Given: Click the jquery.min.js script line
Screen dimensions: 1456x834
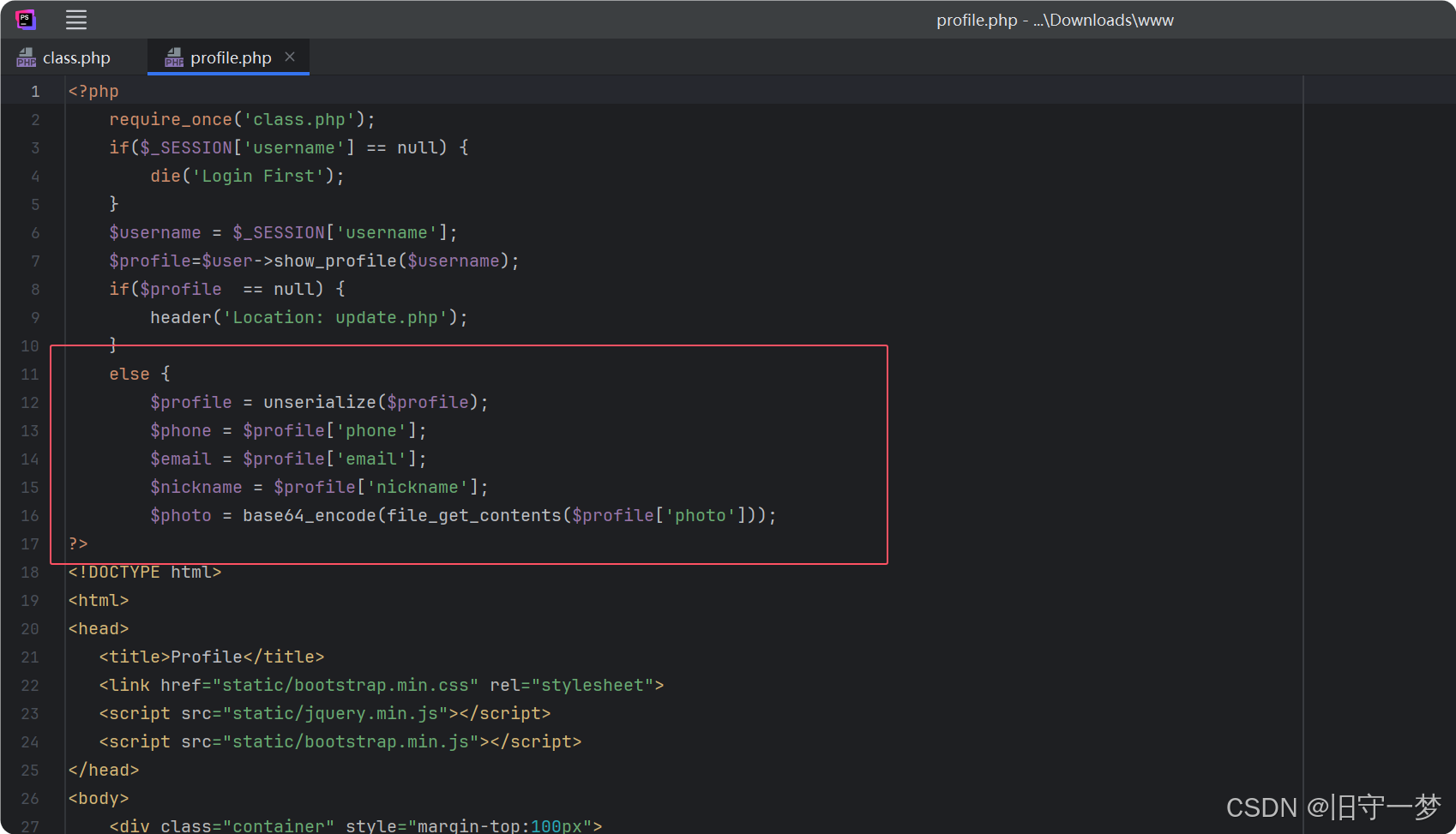Looking at the screenshot, I should (325, 714).
